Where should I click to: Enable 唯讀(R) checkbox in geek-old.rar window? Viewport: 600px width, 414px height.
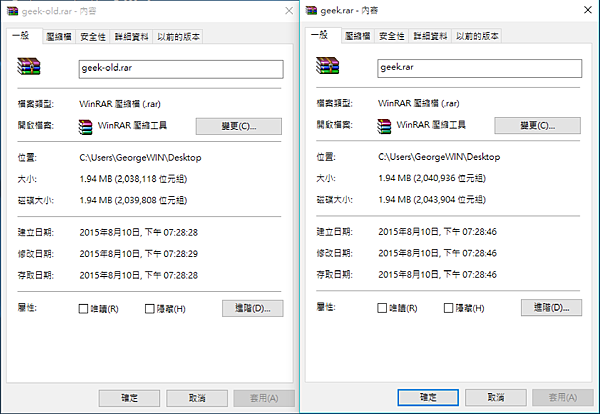click(x=83, y=309)
